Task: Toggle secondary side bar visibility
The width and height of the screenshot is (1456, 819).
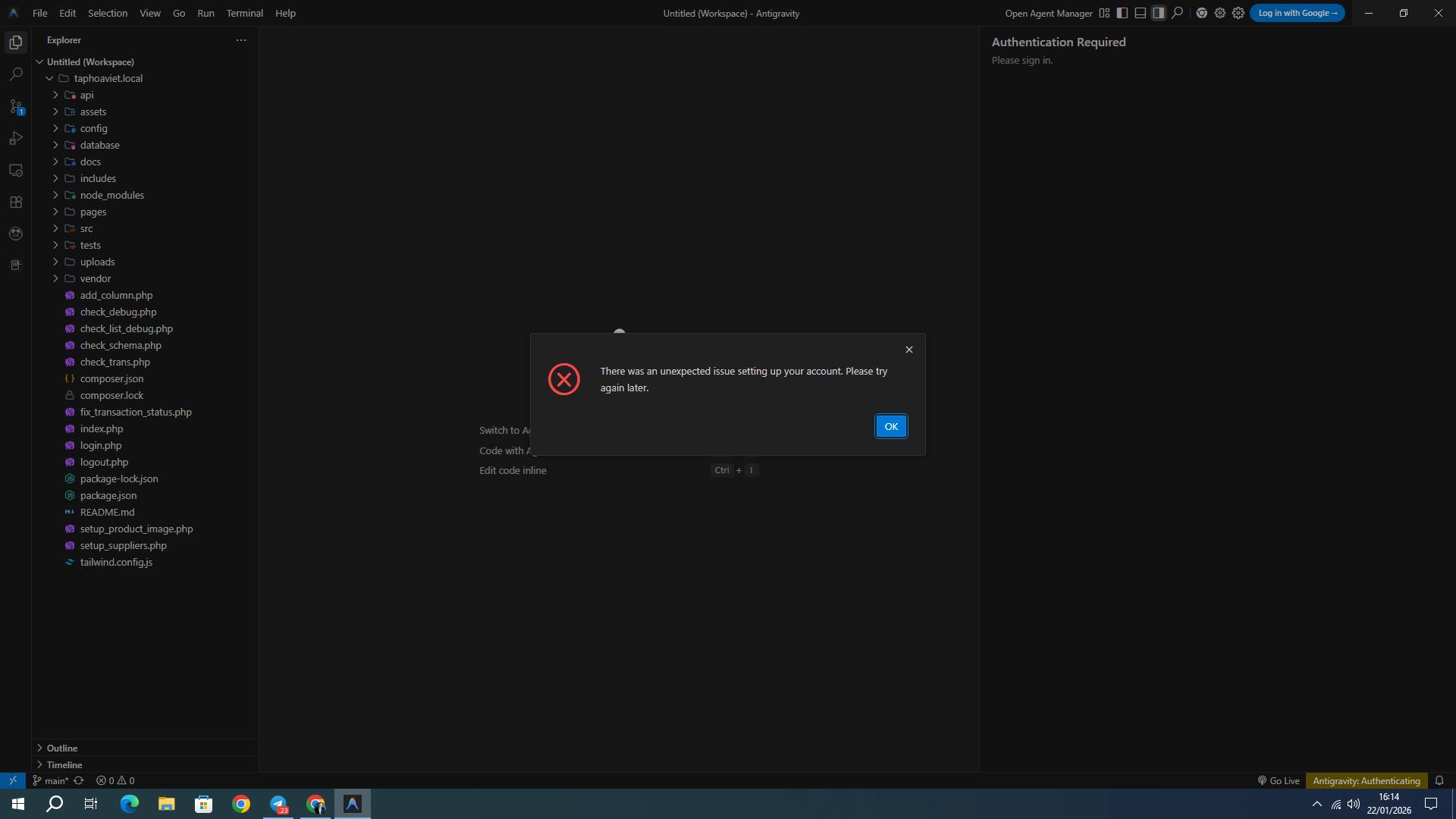Action: pos(1159,13)
